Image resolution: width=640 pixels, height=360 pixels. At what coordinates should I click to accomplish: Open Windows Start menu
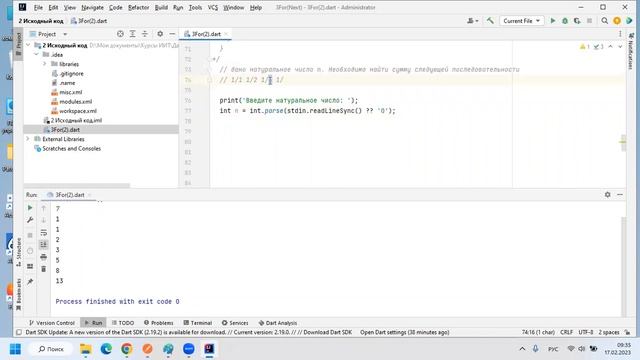pos(16,349)
